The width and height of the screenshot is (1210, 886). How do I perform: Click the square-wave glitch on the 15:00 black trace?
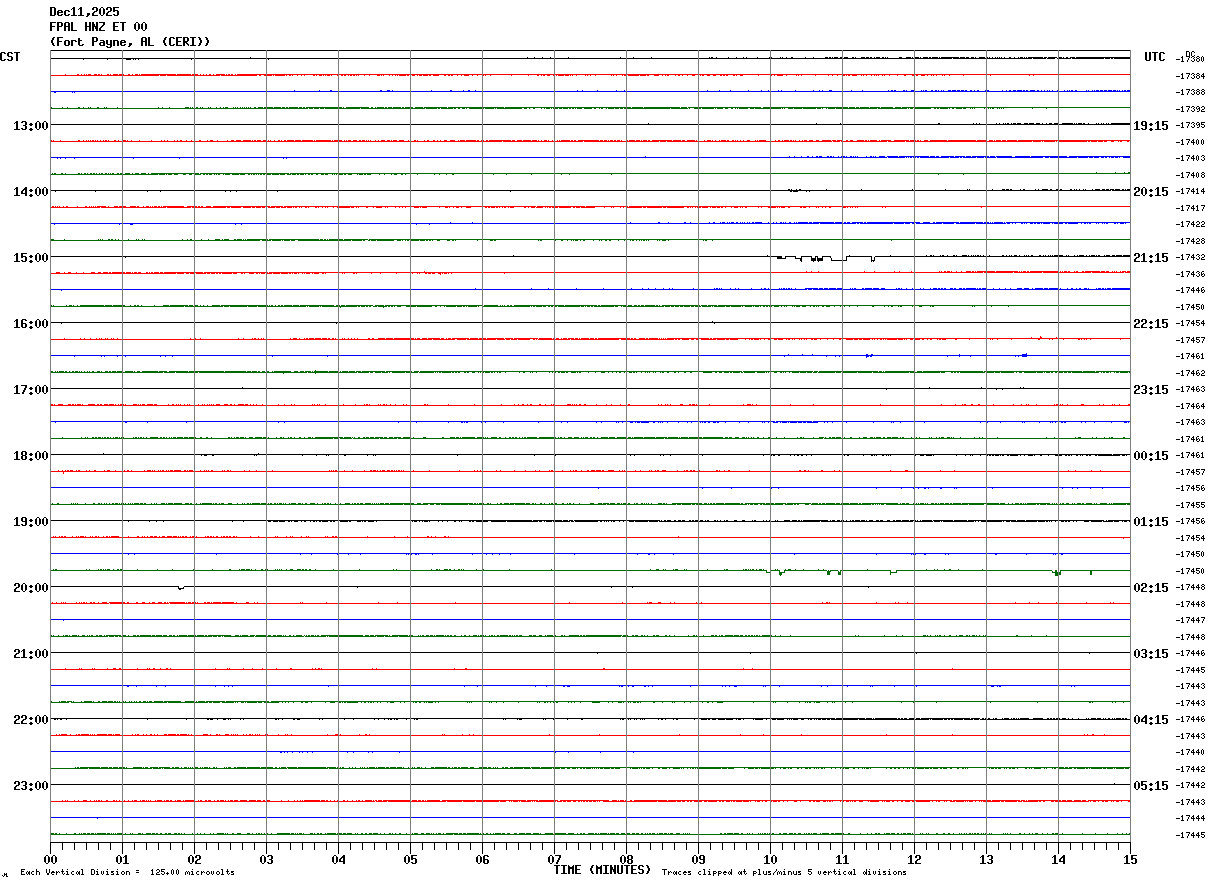[826, 258]
